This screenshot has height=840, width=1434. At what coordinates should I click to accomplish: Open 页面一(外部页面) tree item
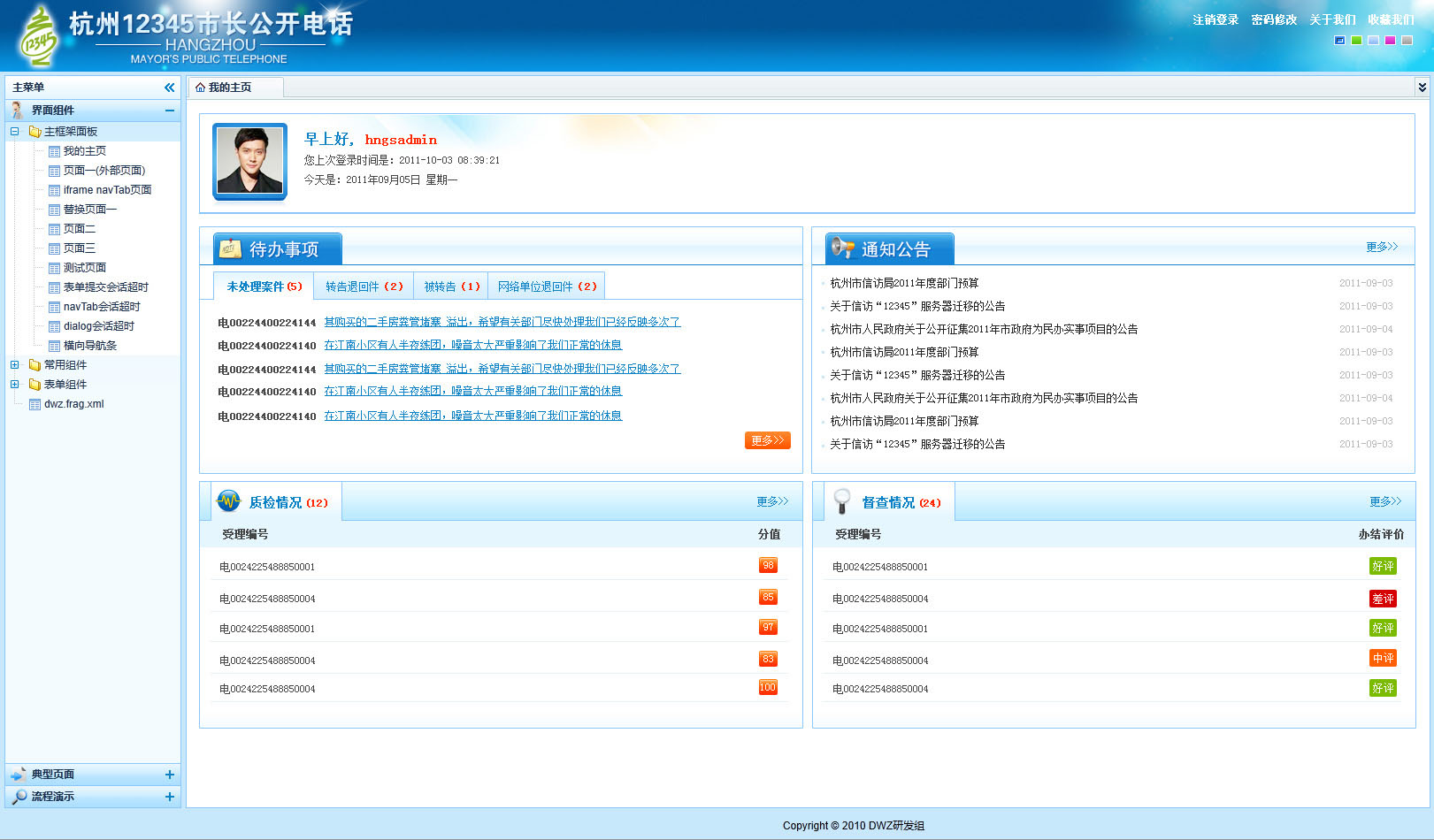104,171
